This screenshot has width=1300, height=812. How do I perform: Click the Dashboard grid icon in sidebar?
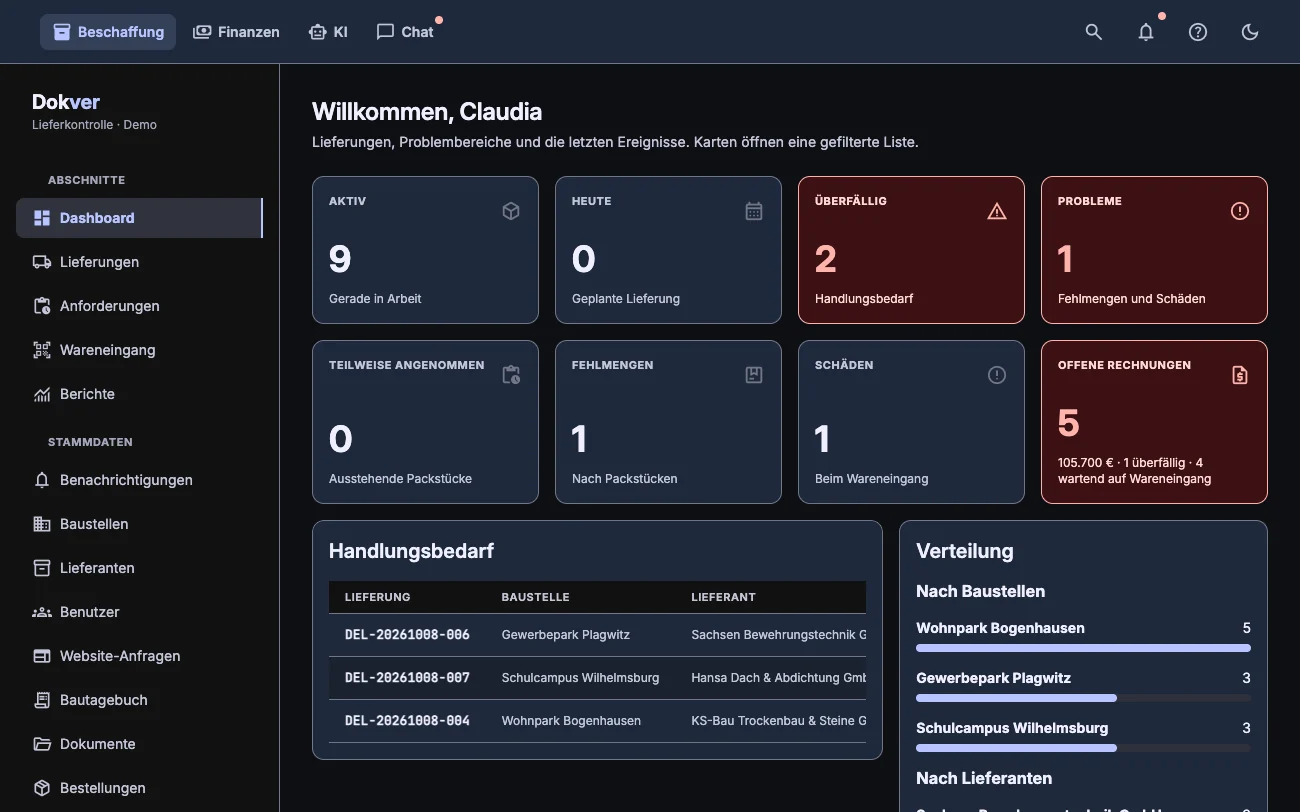coord(42,218)
